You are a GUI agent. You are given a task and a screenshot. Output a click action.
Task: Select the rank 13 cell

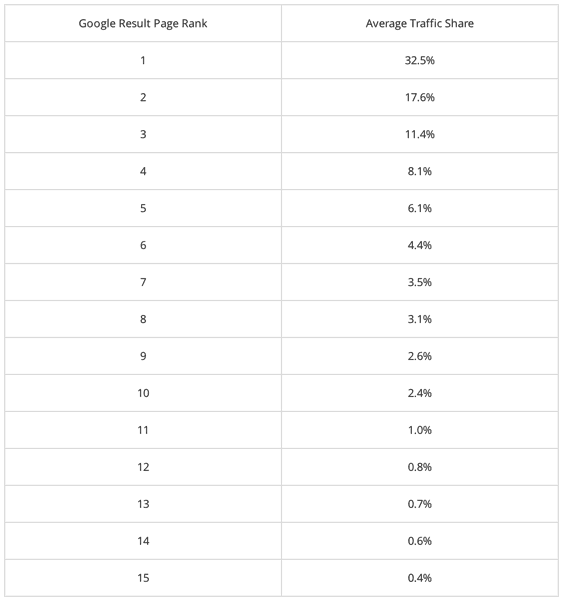click(143, 504)
